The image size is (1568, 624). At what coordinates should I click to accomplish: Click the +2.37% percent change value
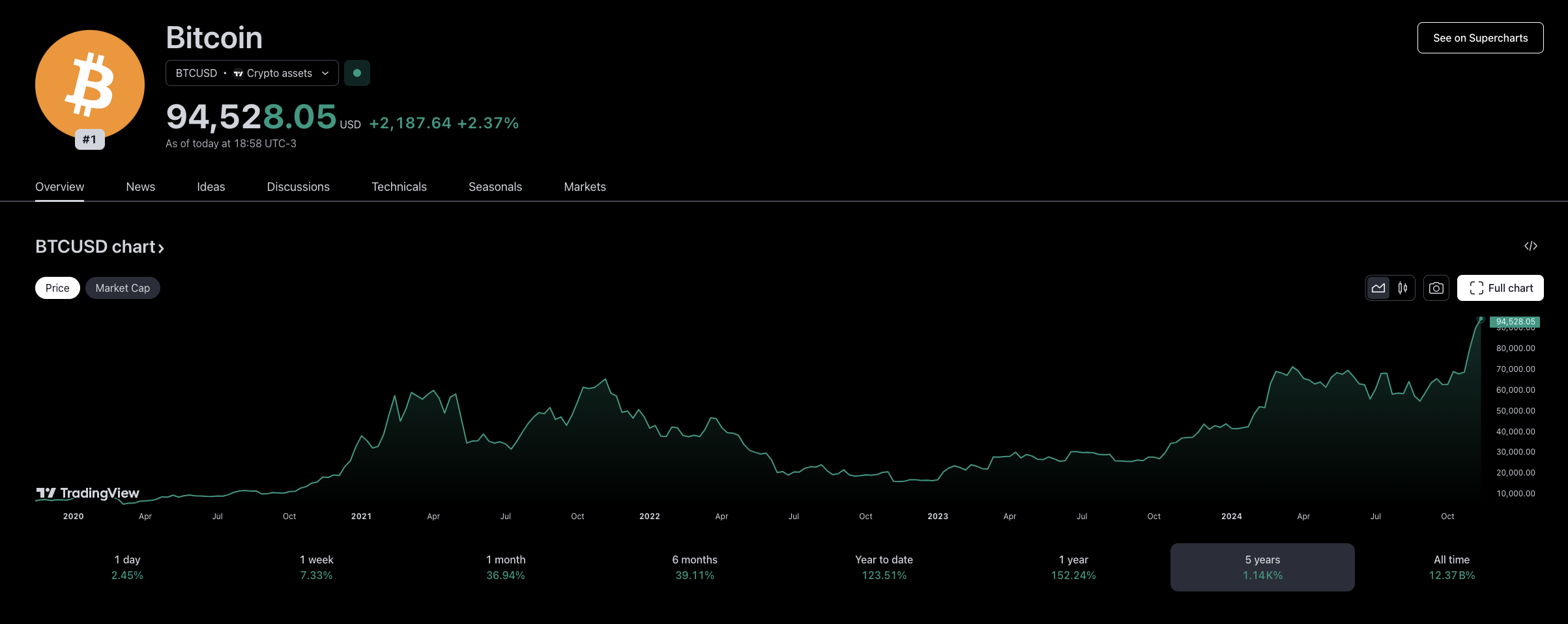488,123
